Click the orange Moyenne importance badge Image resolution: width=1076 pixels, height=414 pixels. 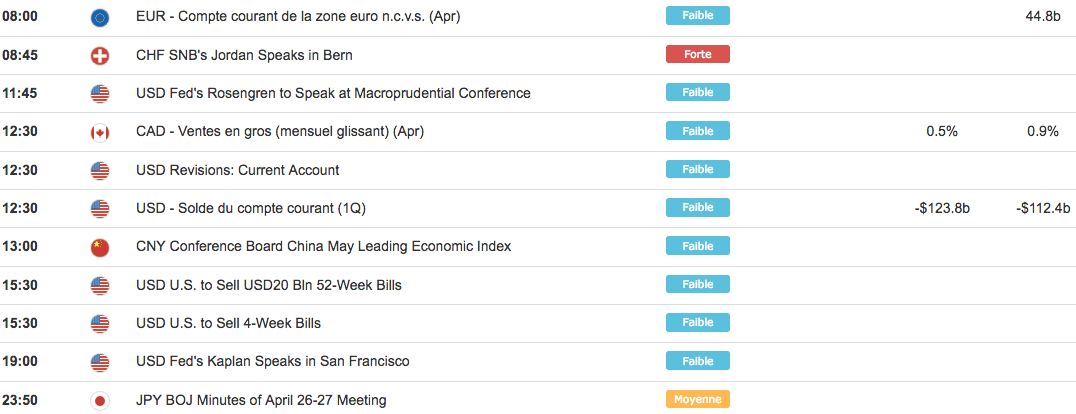click(697, 399)
